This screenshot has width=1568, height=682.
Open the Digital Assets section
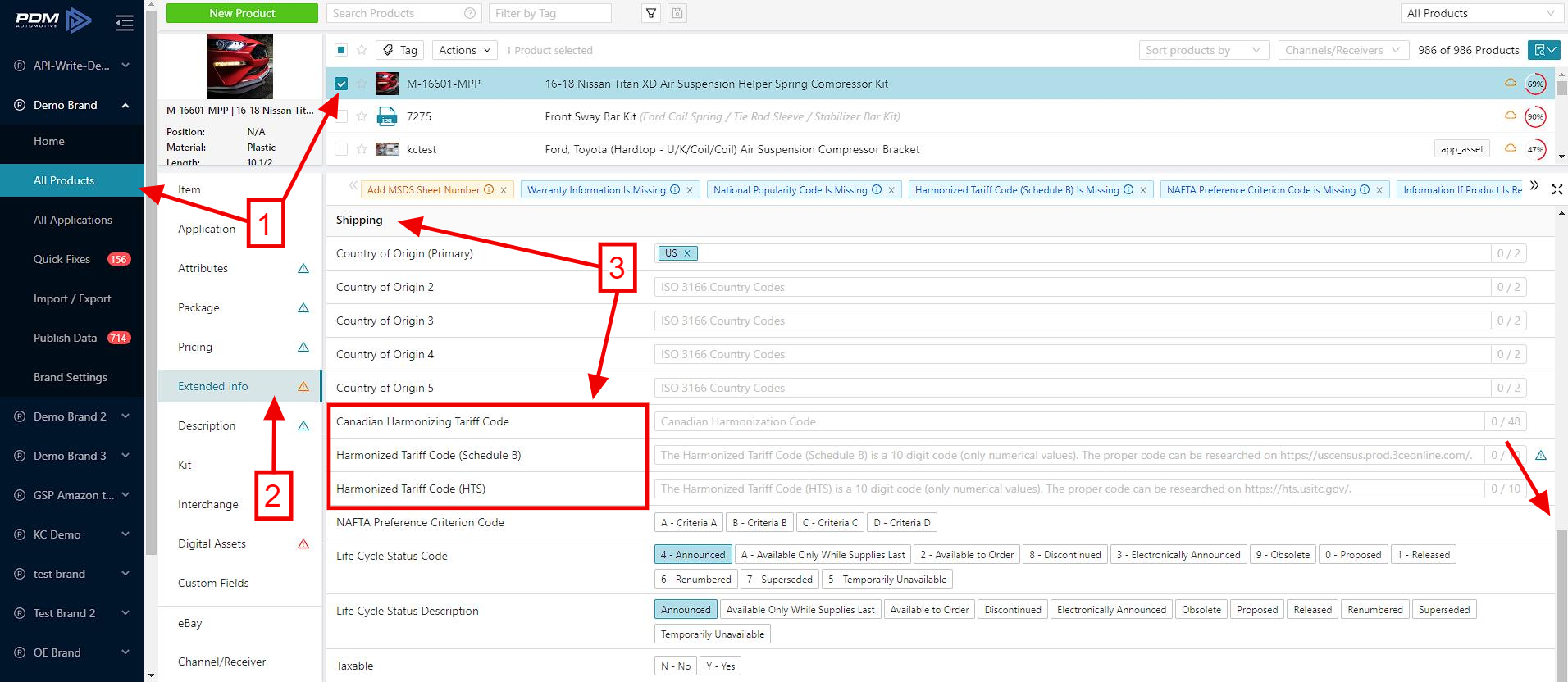pos(212,543)
